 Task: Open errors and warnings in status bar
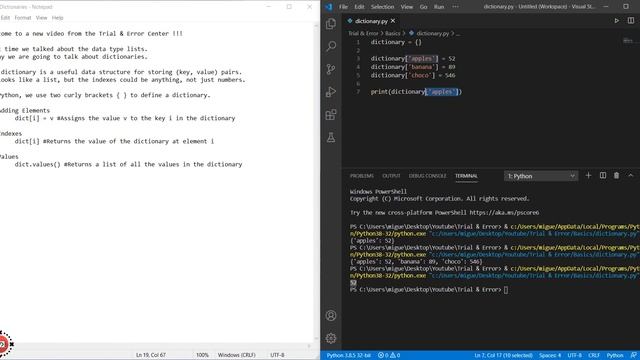pyautogui.click(x=389, y=355)
